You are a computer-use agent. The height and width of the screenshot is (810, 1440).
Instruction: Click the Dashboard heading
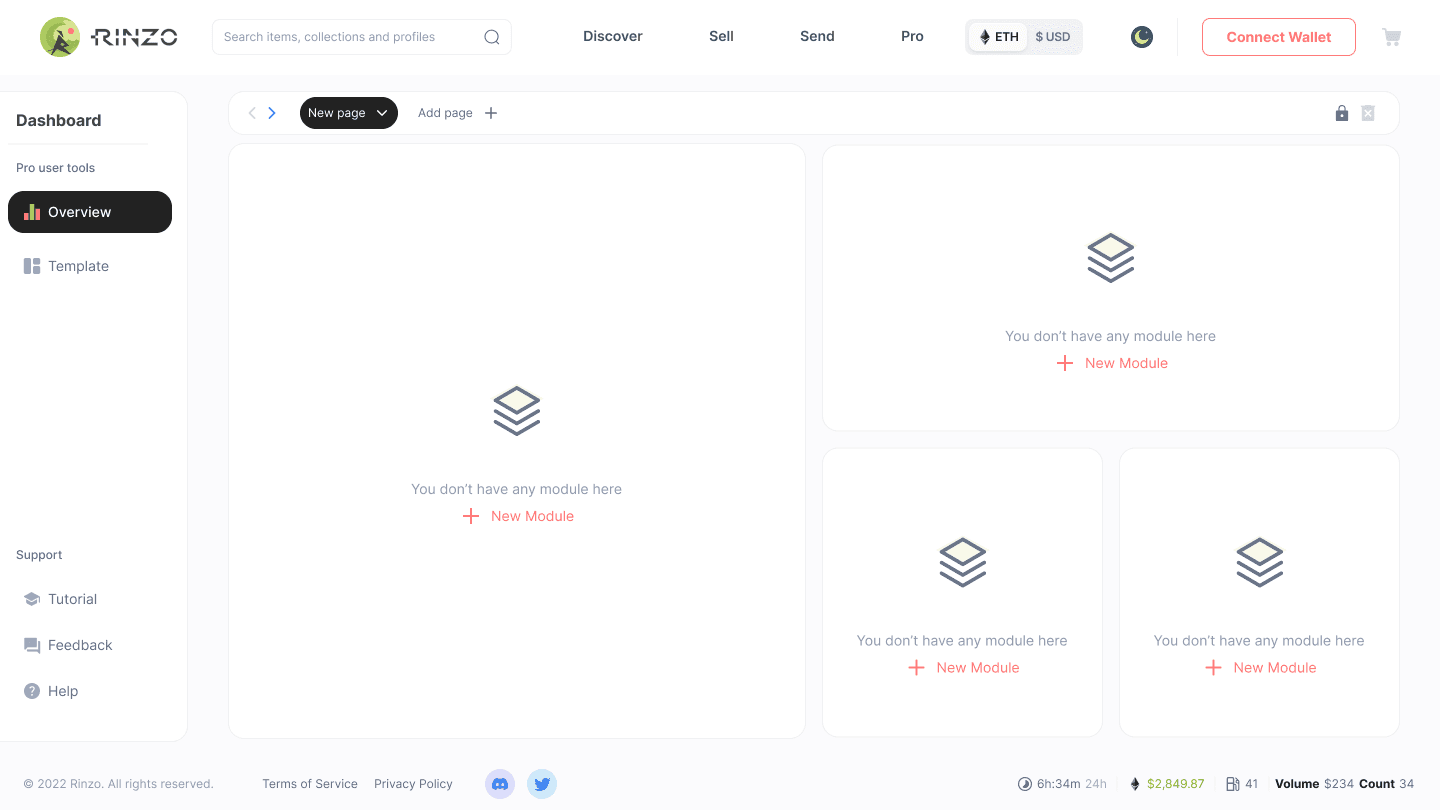(x=59, y=120)
